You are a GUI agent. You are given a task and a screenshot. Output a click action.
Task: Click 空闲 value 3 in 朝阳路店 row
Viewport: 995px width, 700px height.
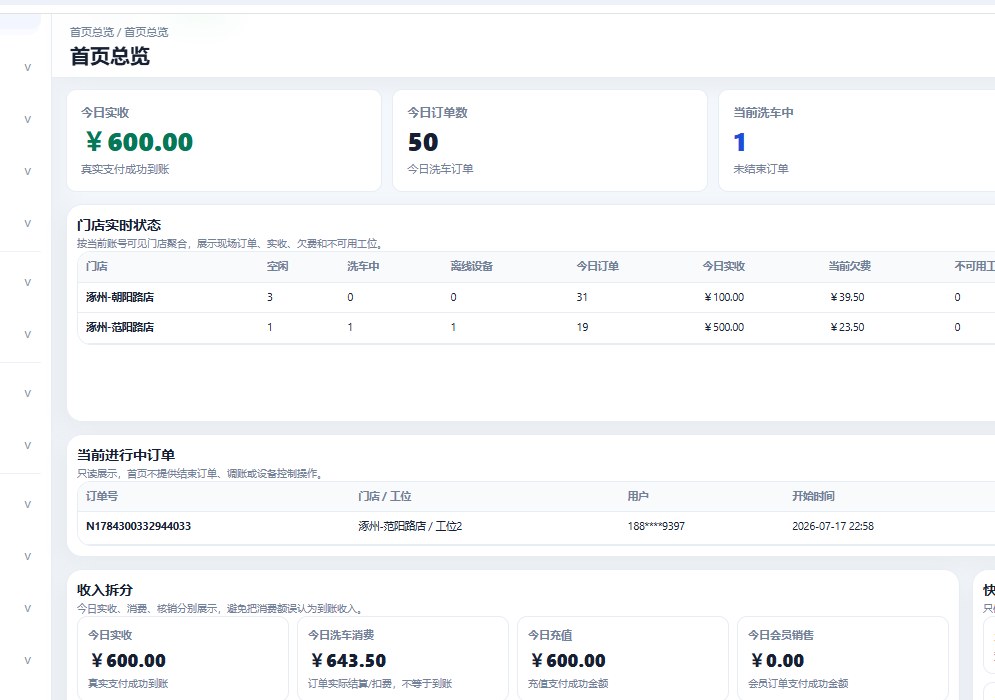(x=270, y=297)
